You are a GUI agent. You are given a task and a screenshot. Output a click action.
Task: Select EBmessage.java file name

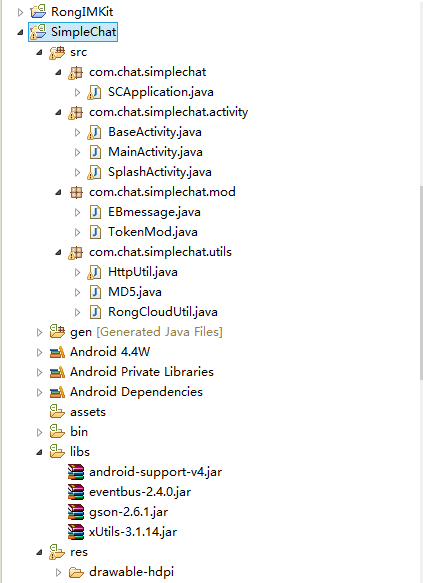coord(154,212)
